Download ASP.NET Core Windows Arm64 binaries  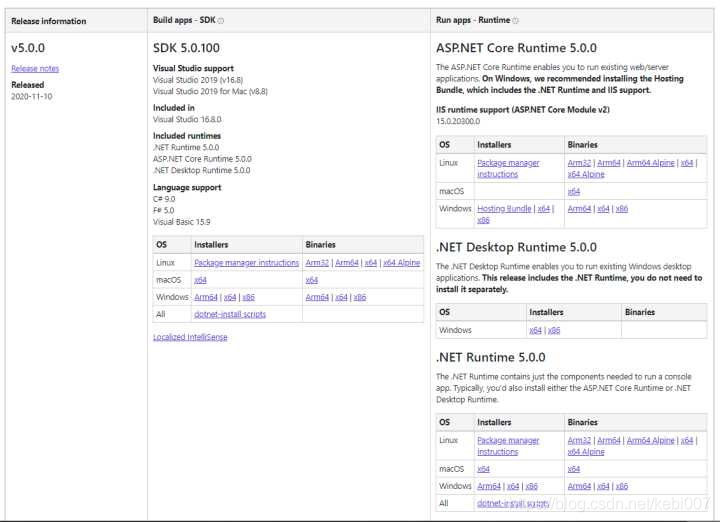pos(579,208)
